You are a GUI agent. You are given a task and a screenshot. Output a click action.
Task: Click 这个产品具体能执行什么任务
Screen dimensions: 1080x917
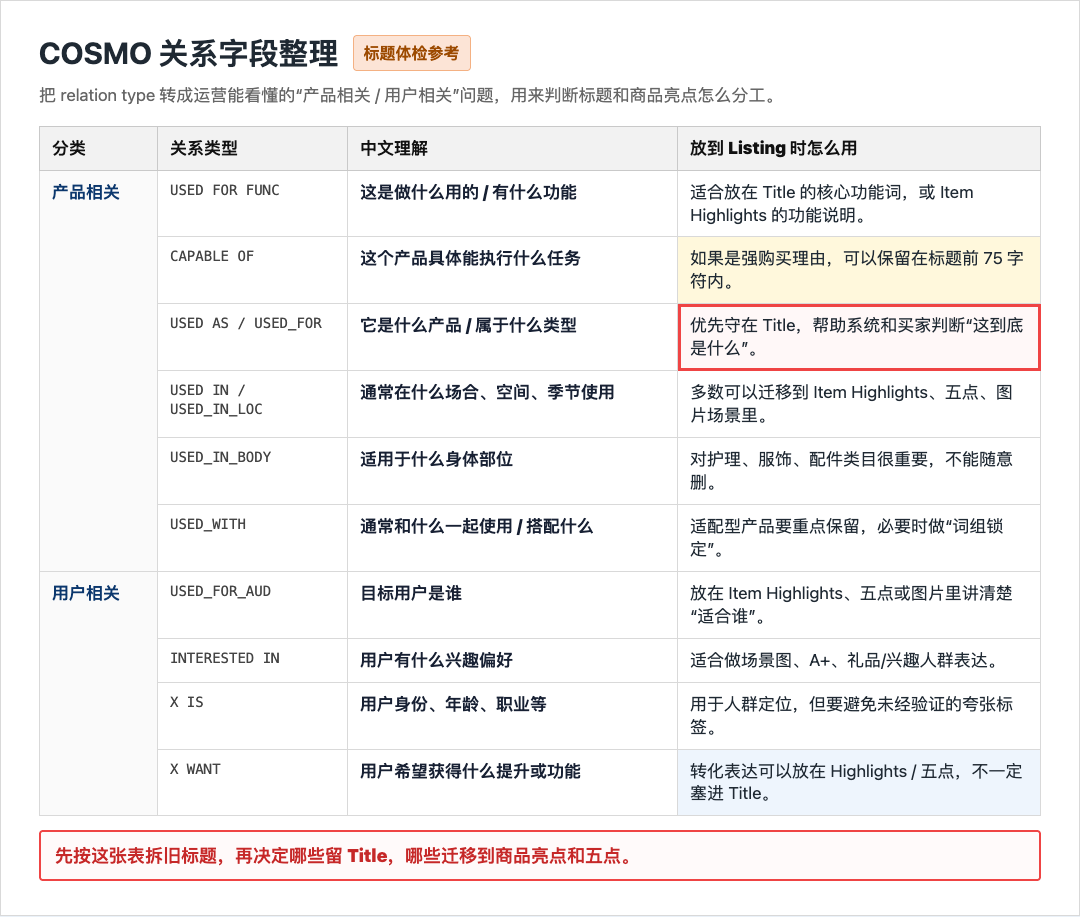pyautogui.click(x=470, y=258)
